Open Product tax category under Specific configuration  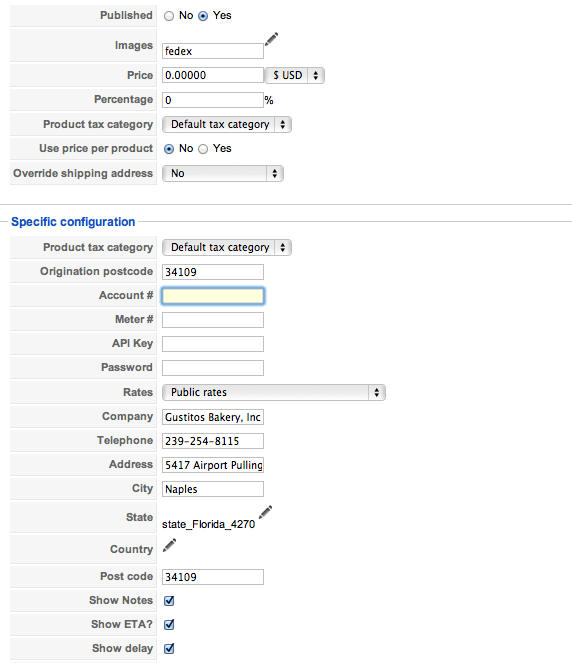click(227, 247)
